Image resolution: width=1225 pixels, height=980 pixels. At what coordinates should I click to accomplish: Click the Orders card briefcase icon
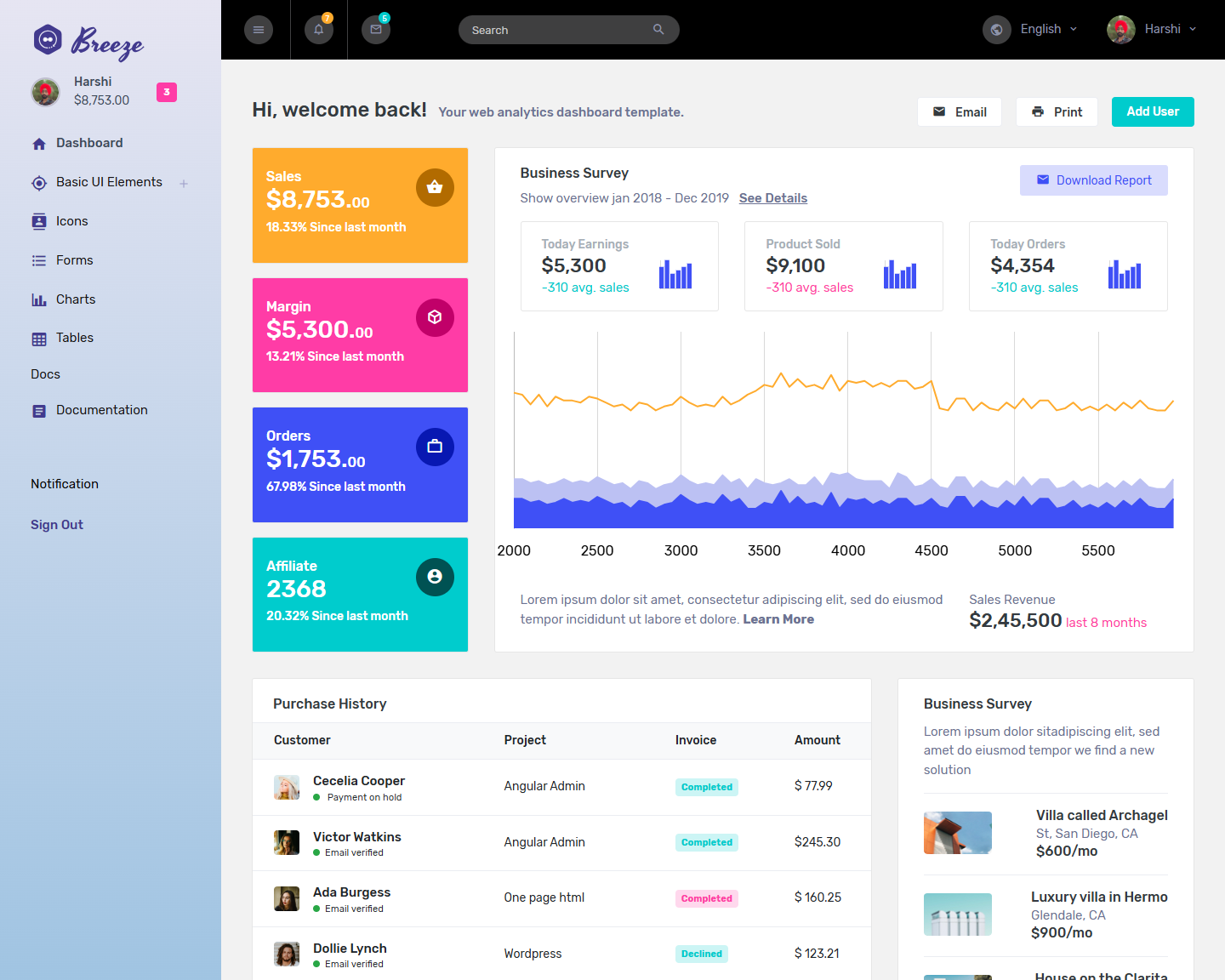tap(435, 447)
